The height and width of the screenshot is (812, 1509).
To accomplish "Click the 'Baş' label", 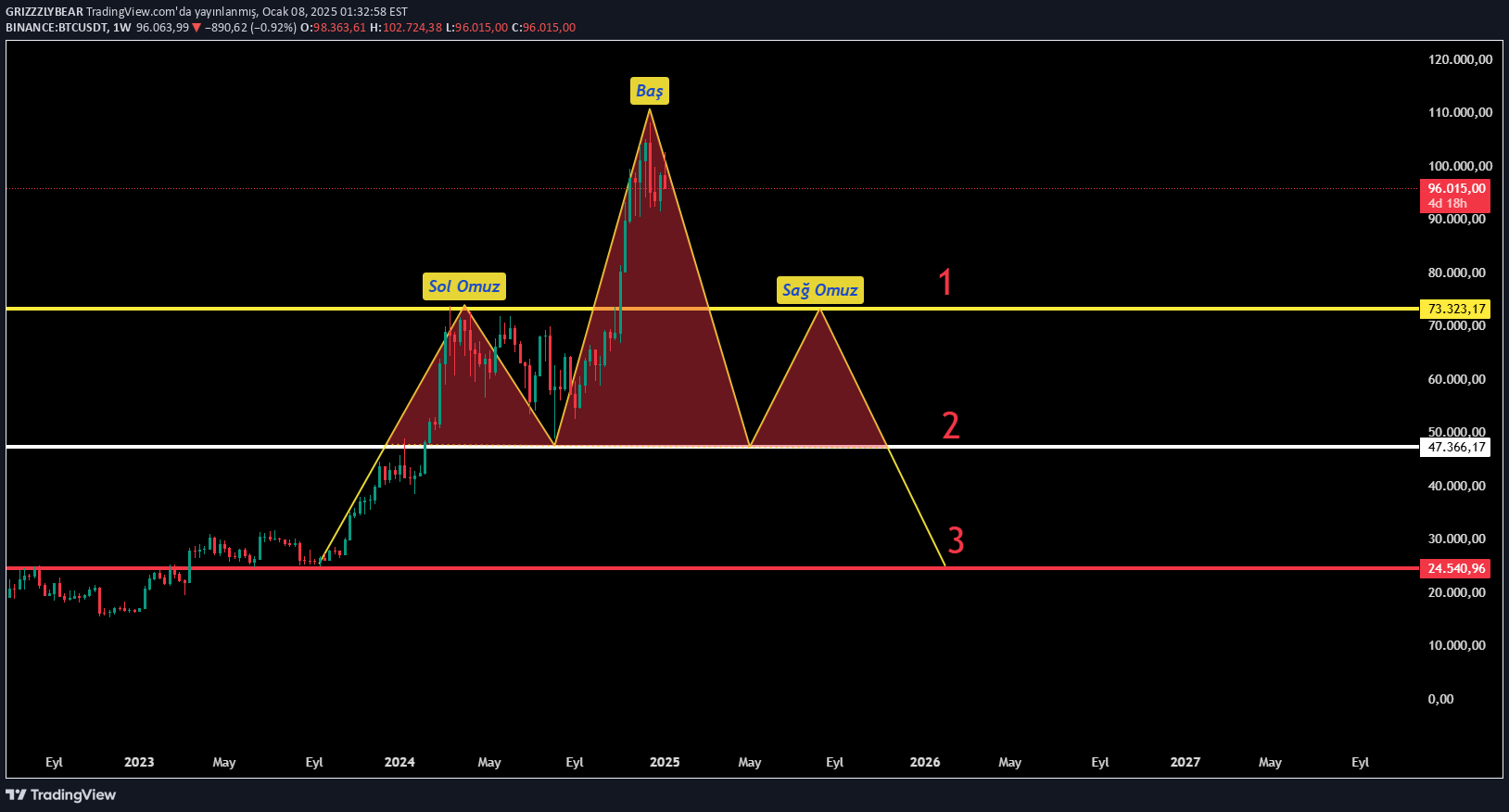I will click(x=650, y=91).
